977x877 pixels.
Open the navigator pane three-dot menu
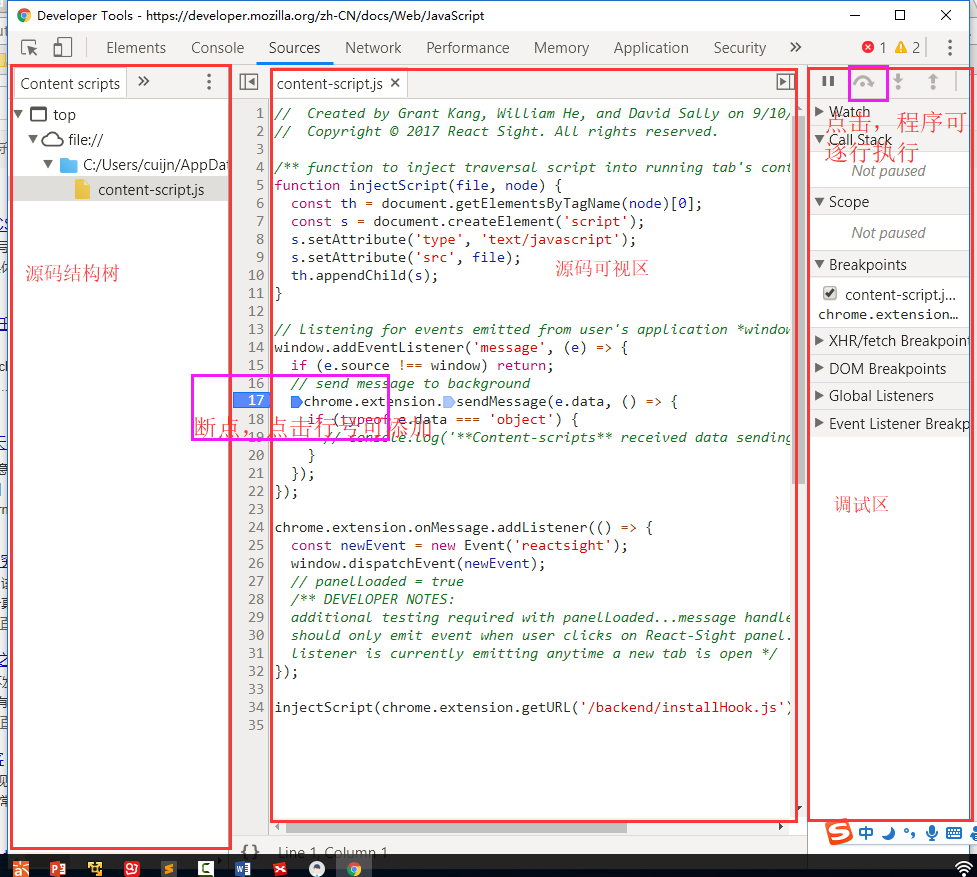(209, 82)
